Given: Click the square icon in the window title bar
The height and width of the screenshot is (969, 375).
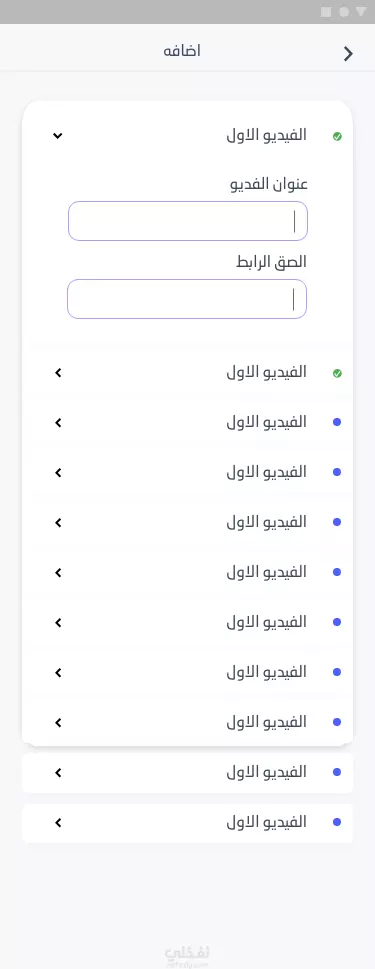Looking at the screenshot, I should tap(326, 12).
